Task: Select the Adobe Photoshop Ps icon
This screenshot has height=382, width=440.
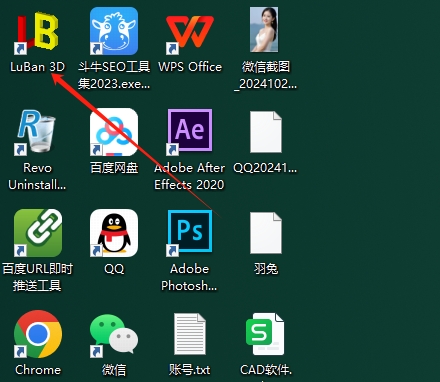Action: [x=190, y=233]
